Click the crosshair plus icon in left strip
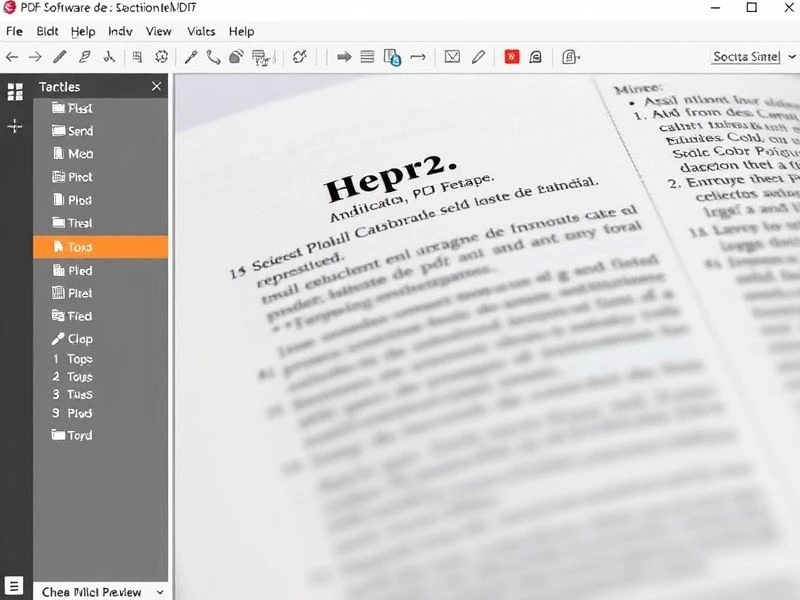This screenshot has height=600, width=800. point(15,126)
